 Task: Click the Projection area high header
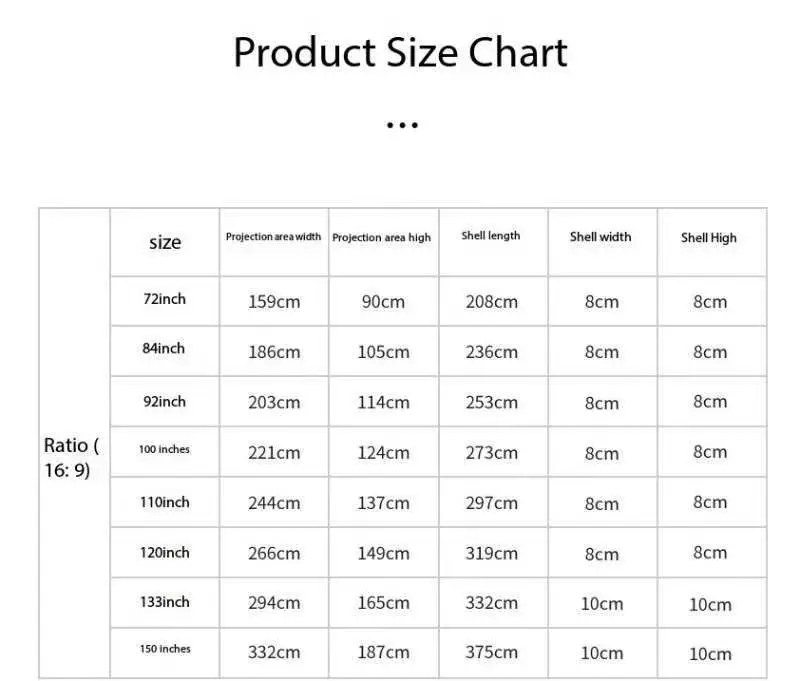click(382, 238)
